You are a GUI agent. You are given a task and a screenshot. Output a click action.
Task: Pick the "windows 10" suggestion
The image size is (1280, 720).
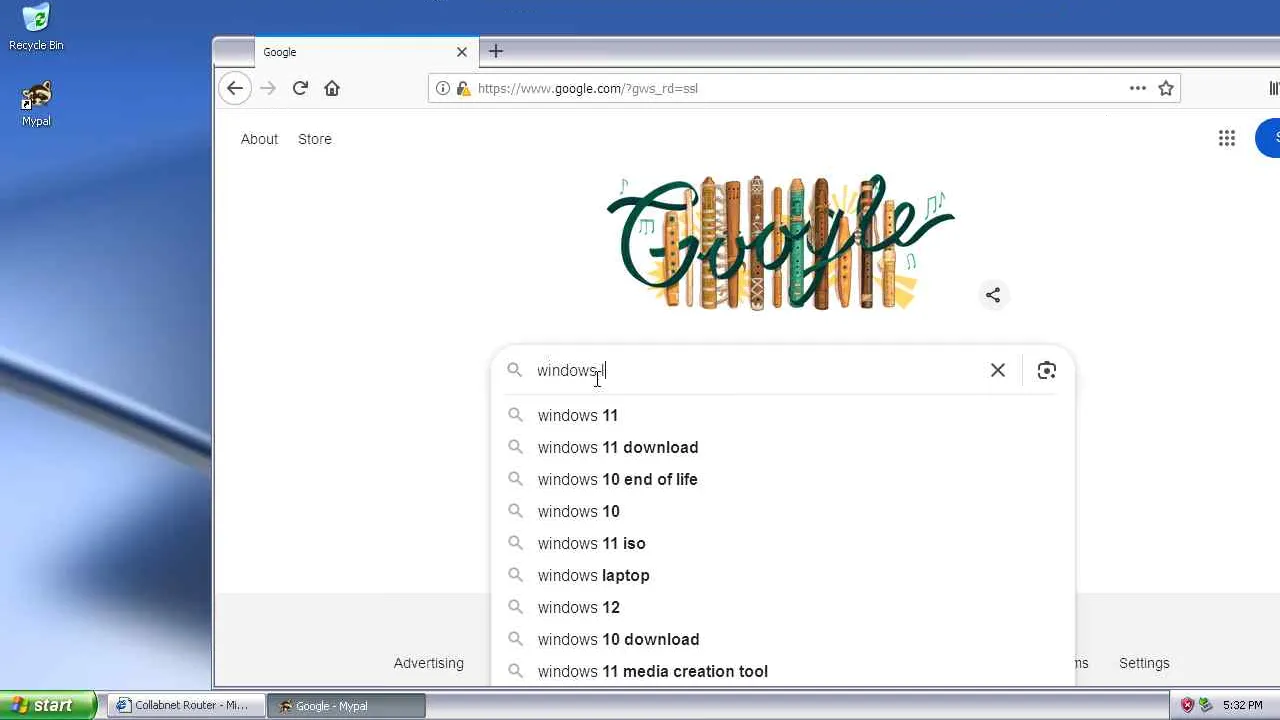coord(783,511)
